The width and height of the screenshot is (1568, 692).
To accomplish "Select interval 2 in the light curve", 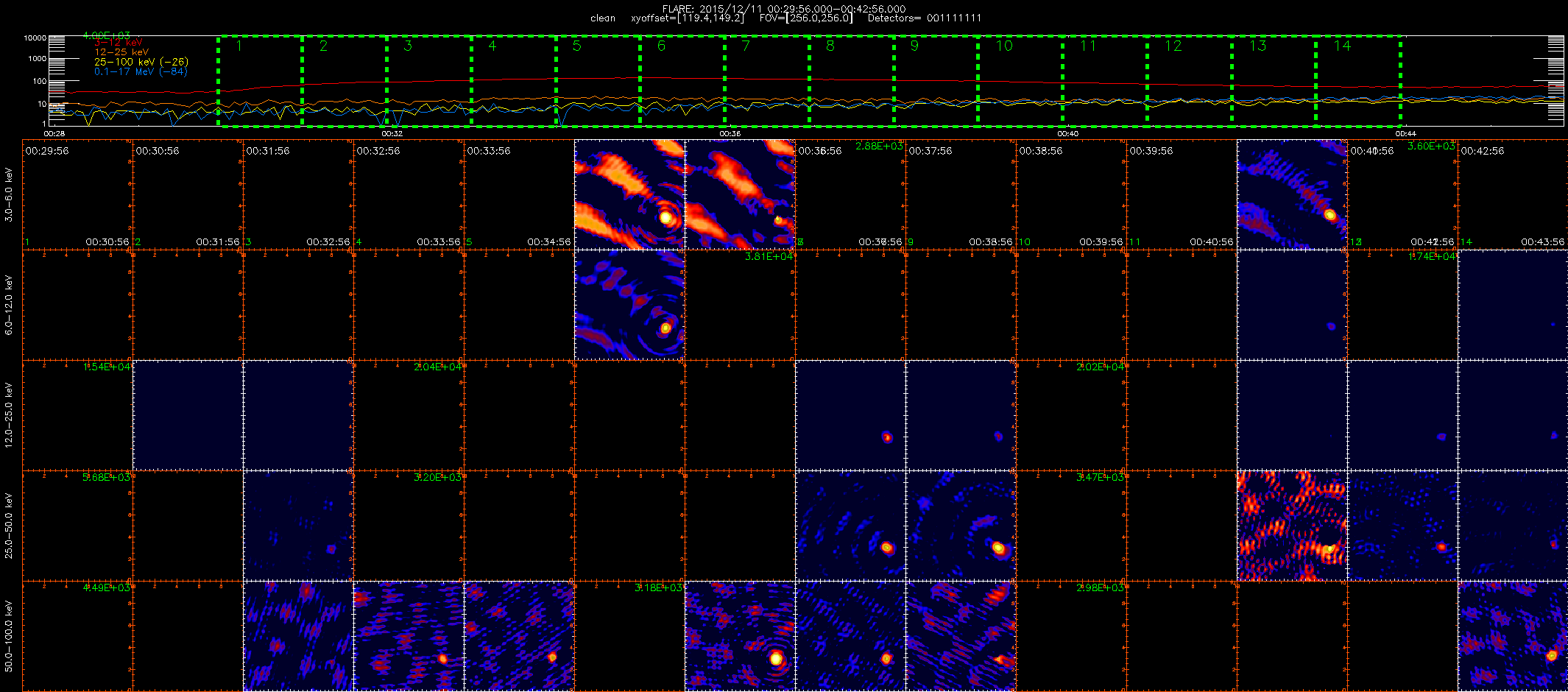I will click(345, 81).
